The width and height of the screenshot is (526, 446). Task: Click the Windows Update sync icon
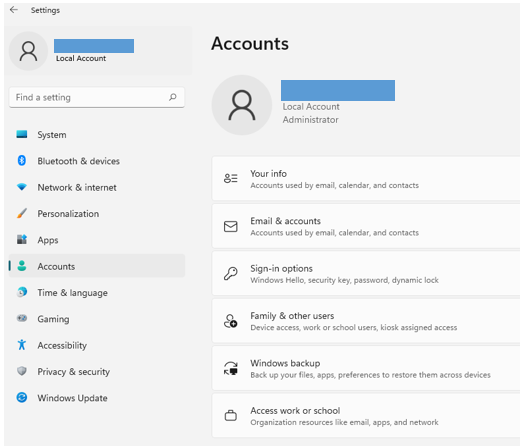22,397
